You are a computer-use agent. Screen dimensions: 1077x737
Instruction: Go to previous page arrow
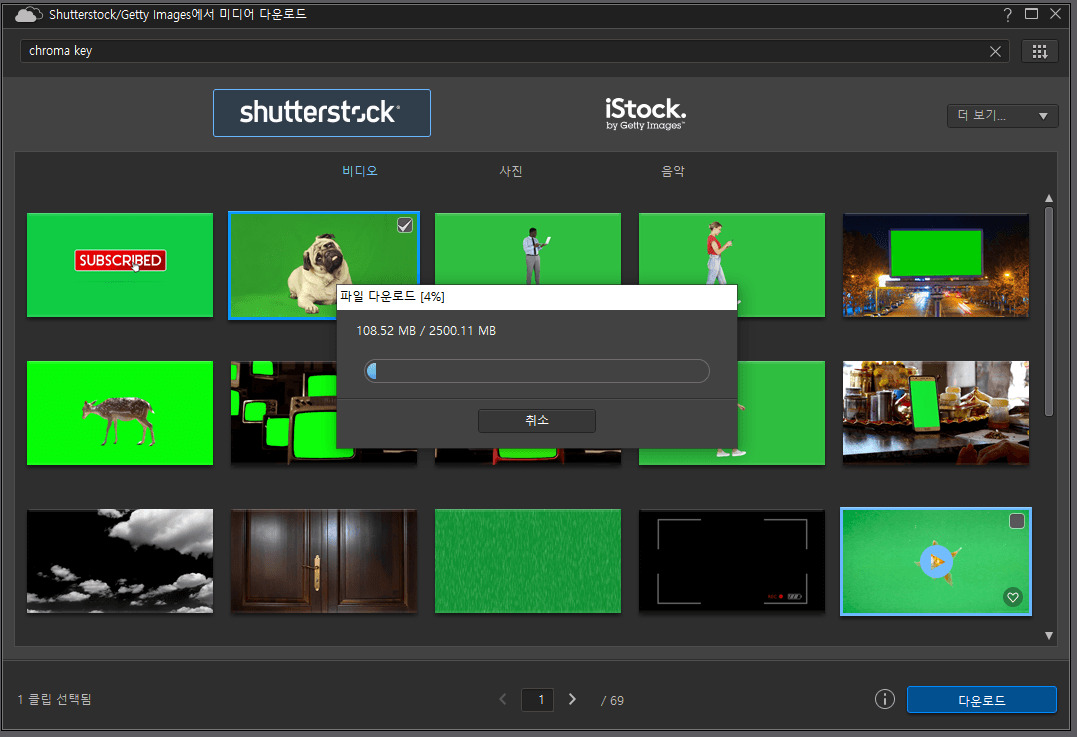[503, 699]
